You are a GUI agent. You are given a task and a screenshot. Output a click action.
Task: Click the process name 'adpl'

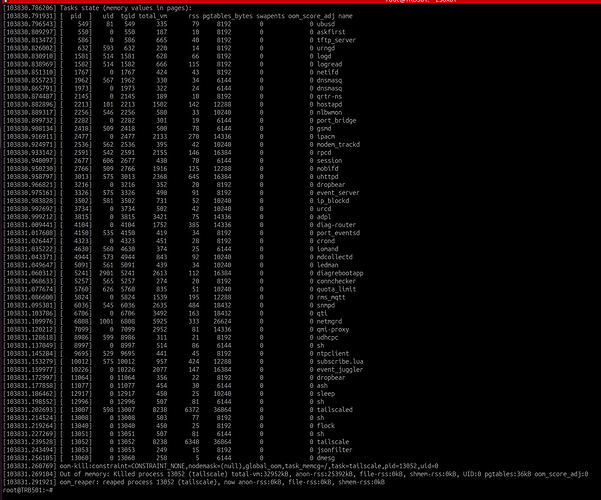(x=324, y=217)
